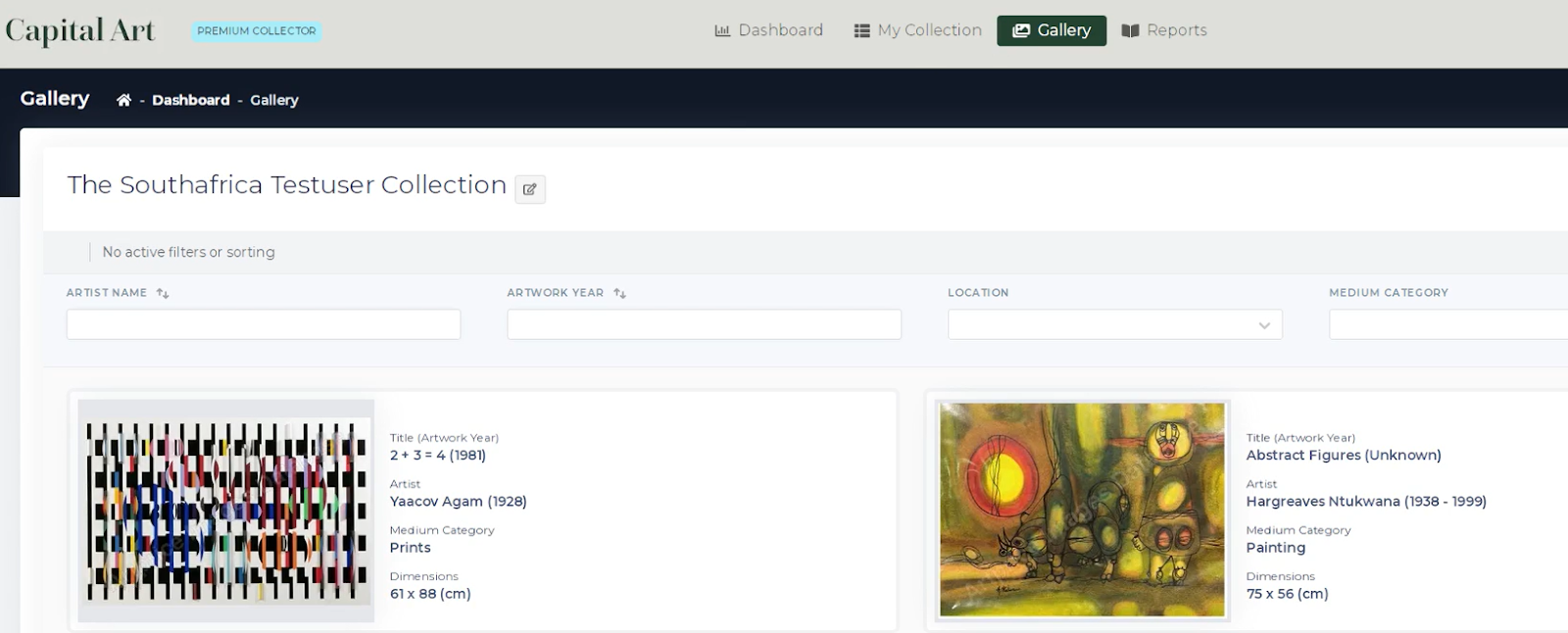Screen dimensions: 1568x633
Task: Click the Gallery breadcrumb link
Action: point(274,100)
